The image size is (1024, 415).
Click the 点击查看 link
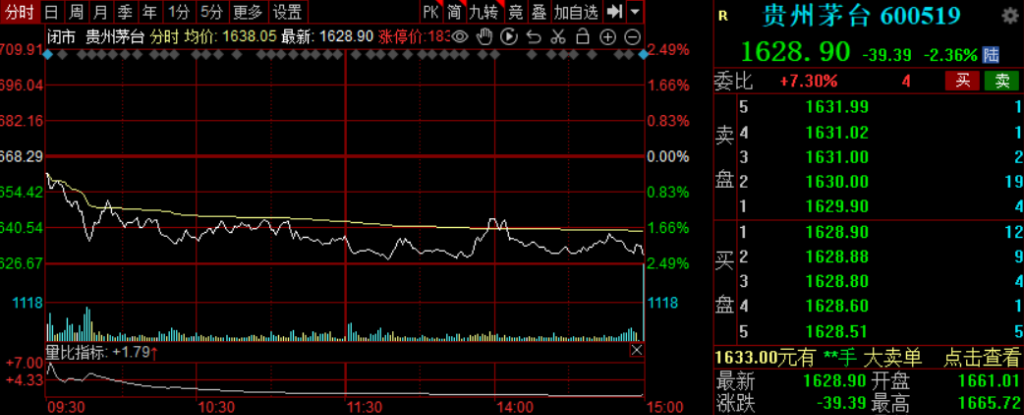(x=982, y=357)
